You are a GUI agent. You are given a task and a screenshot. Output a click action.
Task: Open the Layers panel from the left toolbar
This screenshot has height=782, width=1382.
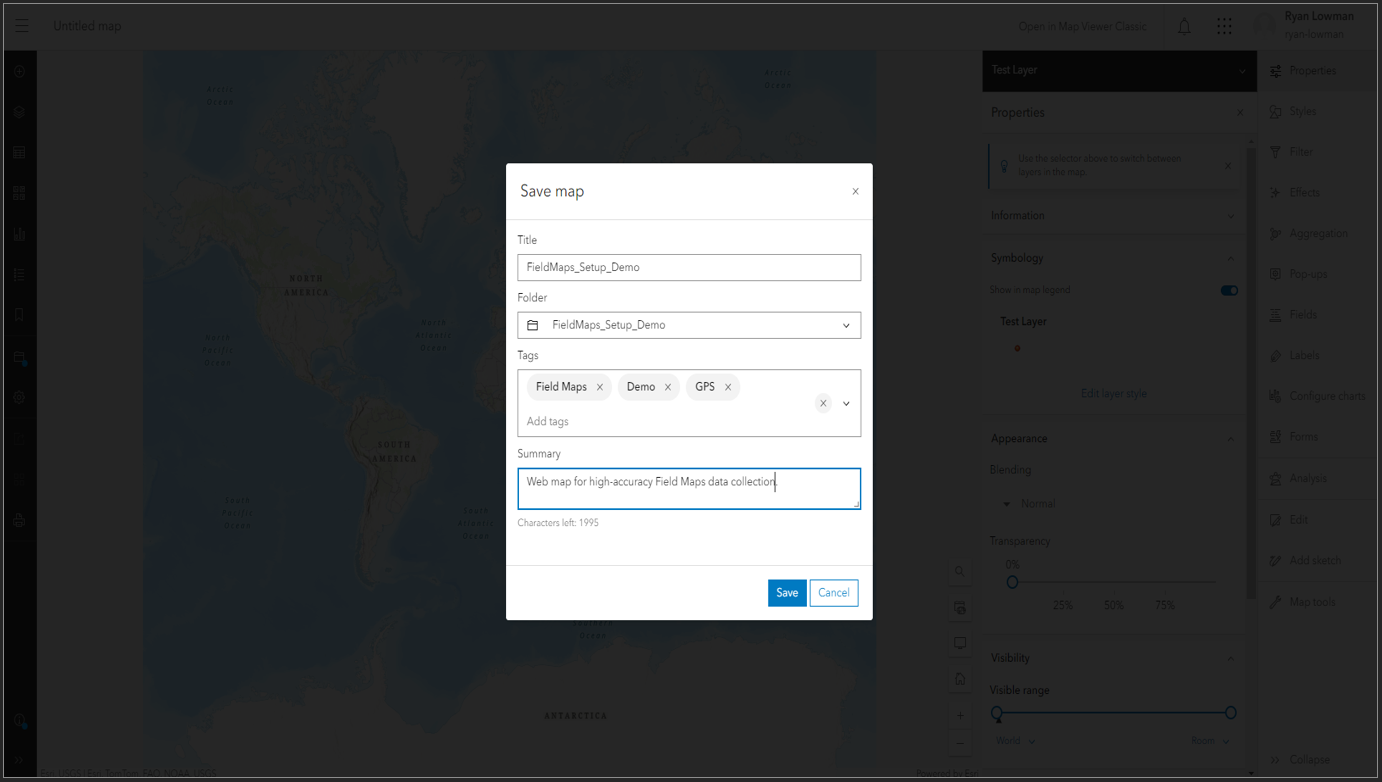coord(19,112)
